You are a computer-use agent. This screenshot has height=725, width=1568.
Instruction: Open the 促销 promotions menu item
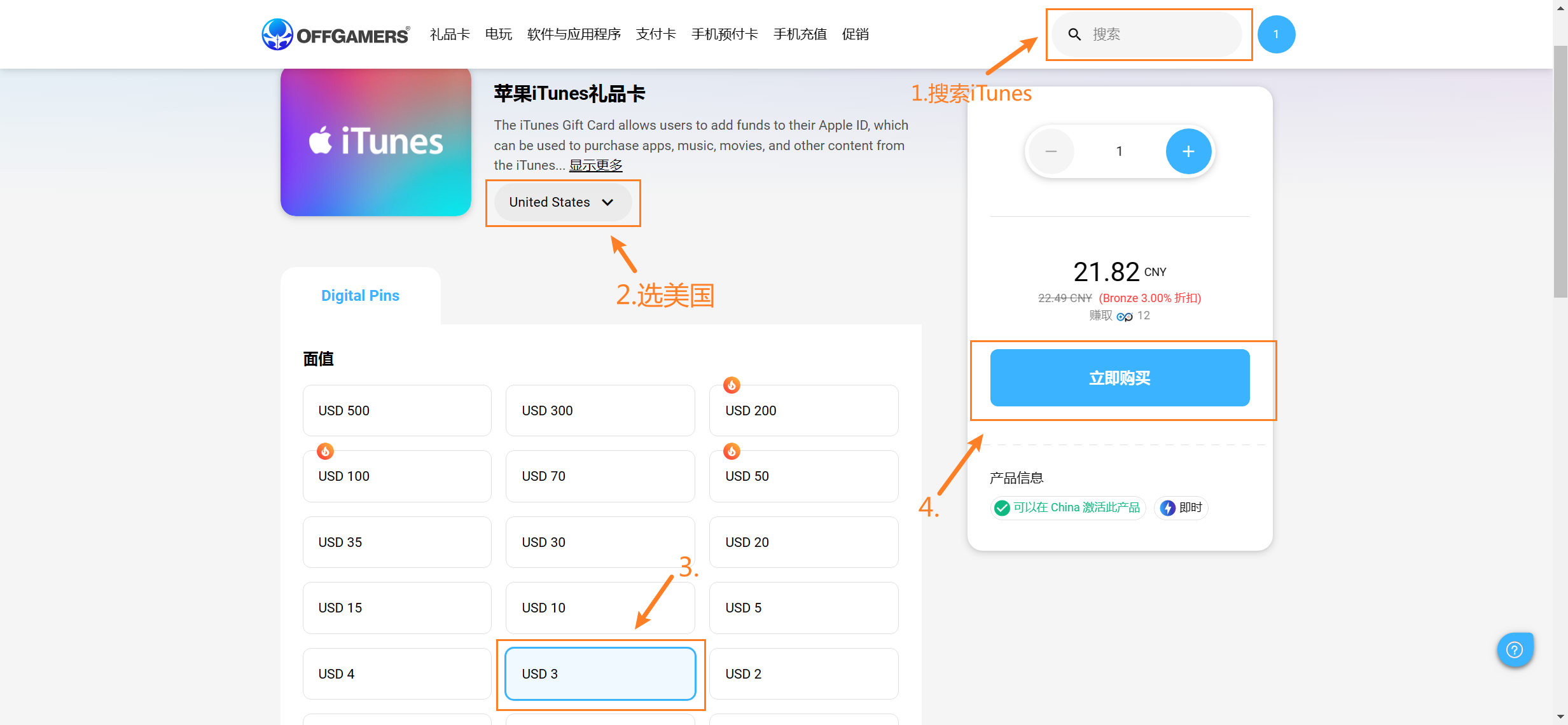coord(855,34)
